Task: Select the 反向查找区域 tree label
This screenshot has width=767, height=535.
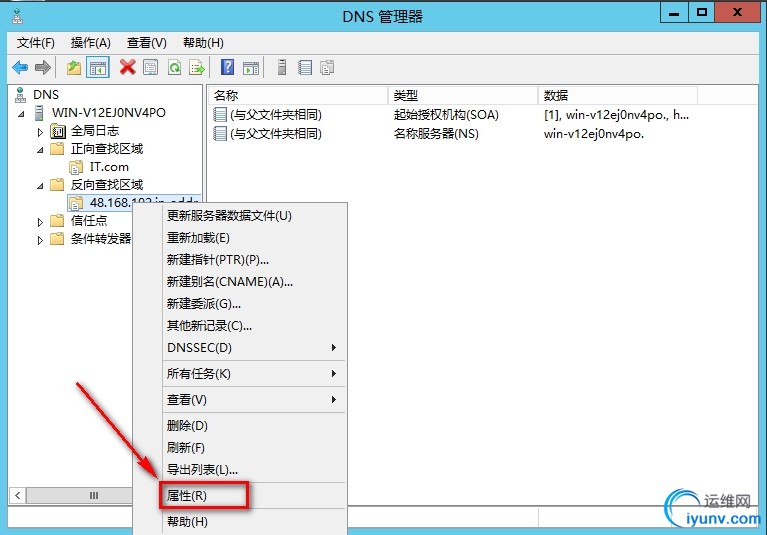Action: click(107, 185)
